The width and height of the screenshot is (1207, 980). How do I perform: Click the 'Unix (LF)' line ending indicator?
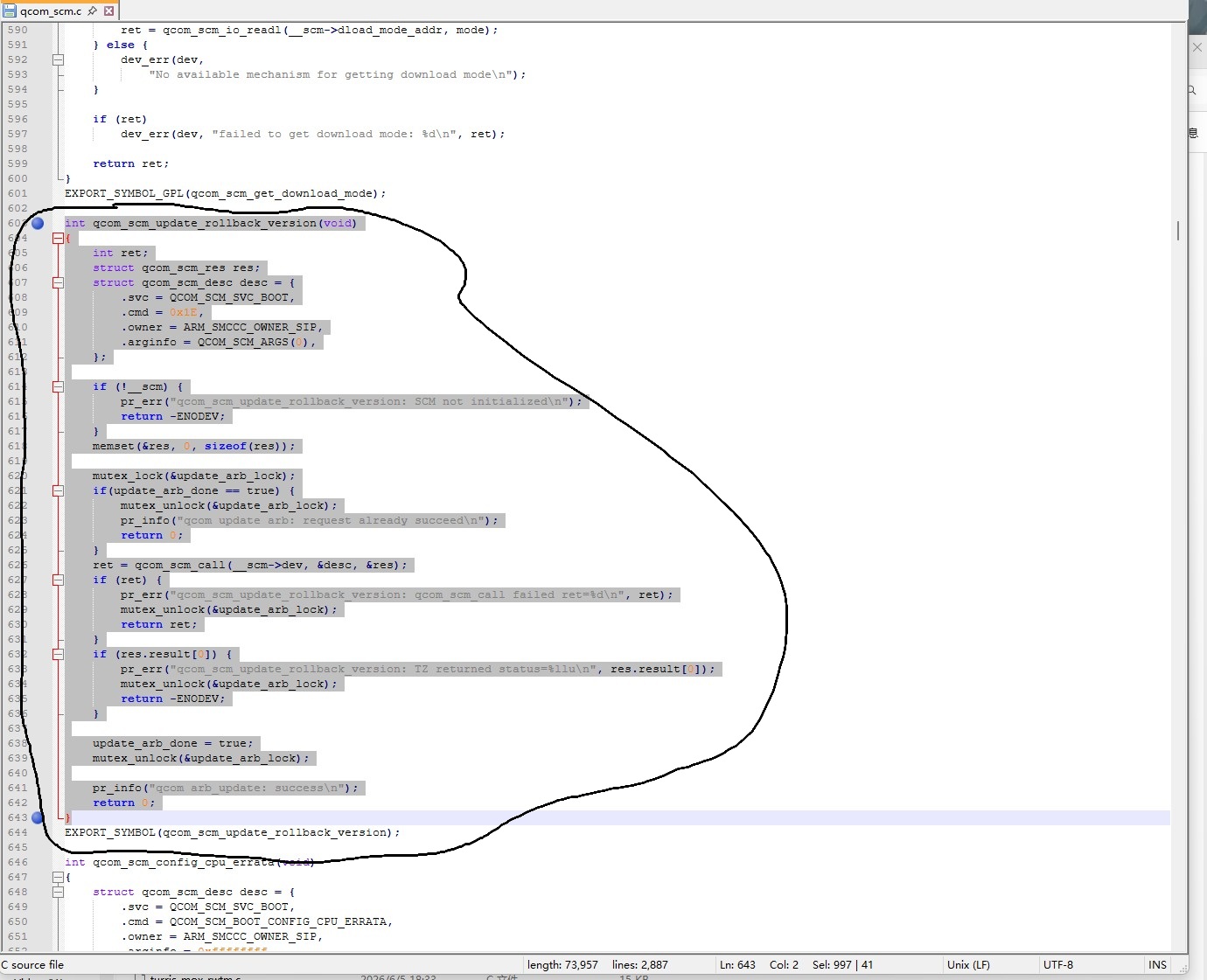[x=968, y=965]
